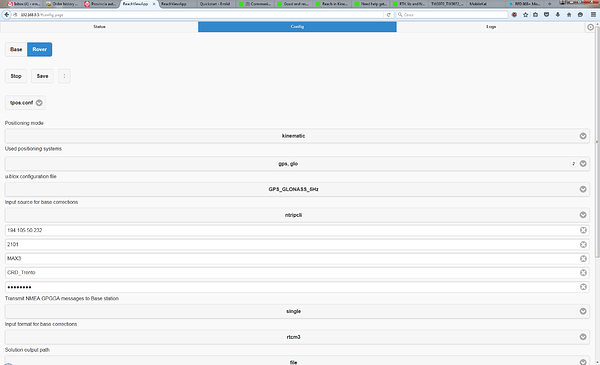Open a new browser tab with plus
The image size is (600, 365).
(x=549, y=4)
